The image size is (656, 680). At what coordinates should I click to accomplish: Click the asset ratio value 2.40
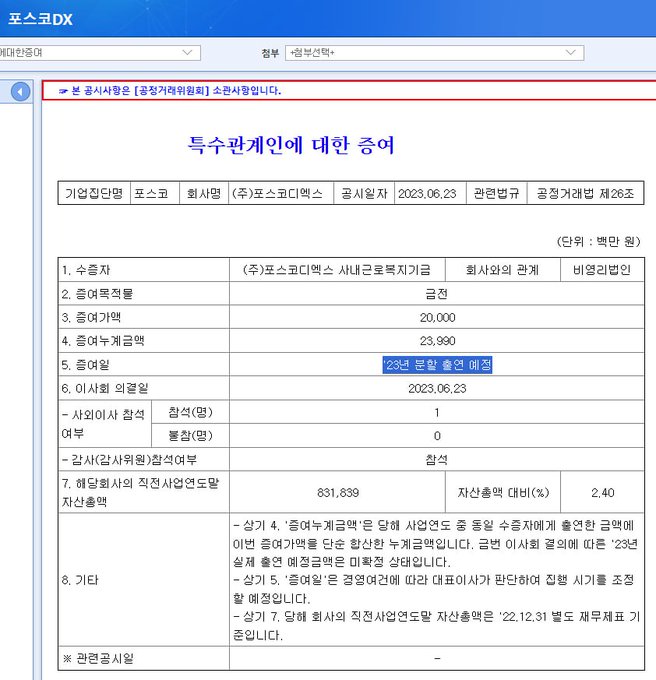click(602, 493)
